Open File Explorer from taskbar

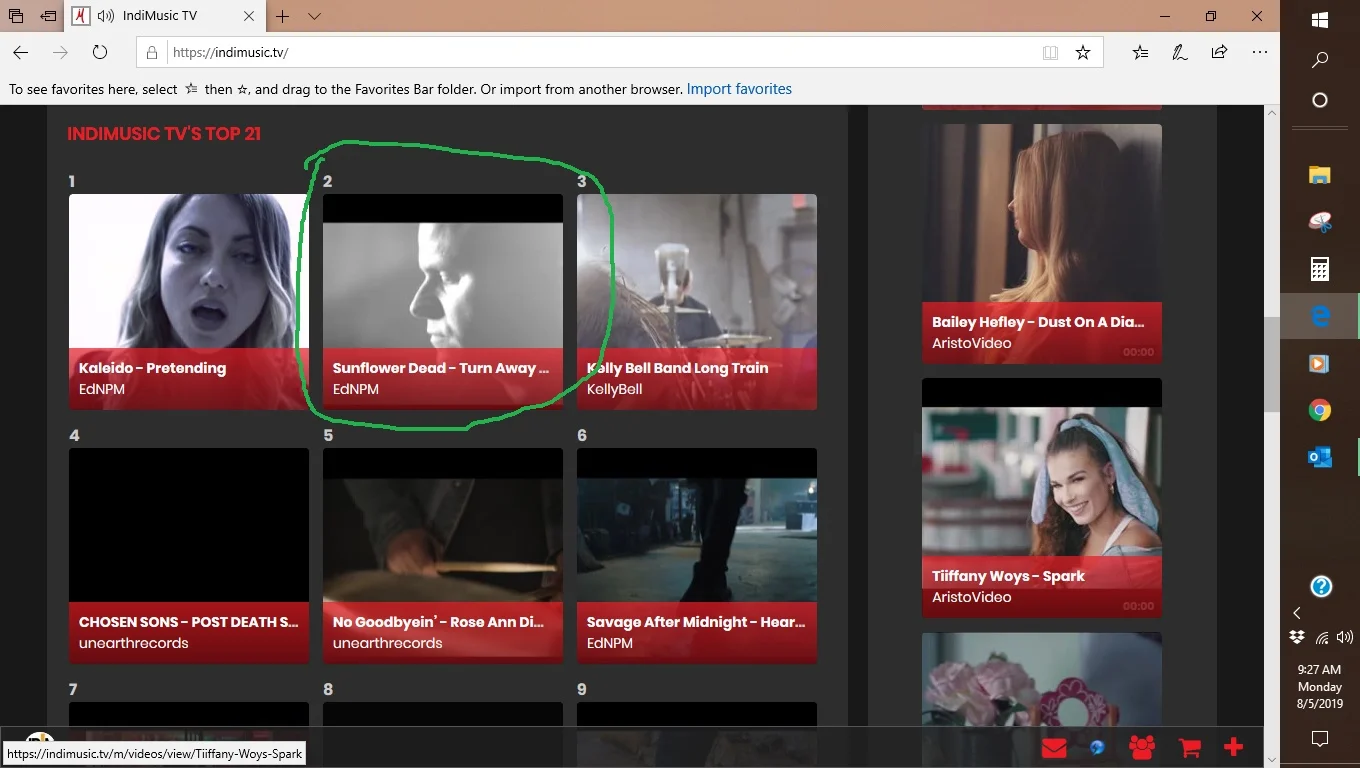(x=1320, y=175)
